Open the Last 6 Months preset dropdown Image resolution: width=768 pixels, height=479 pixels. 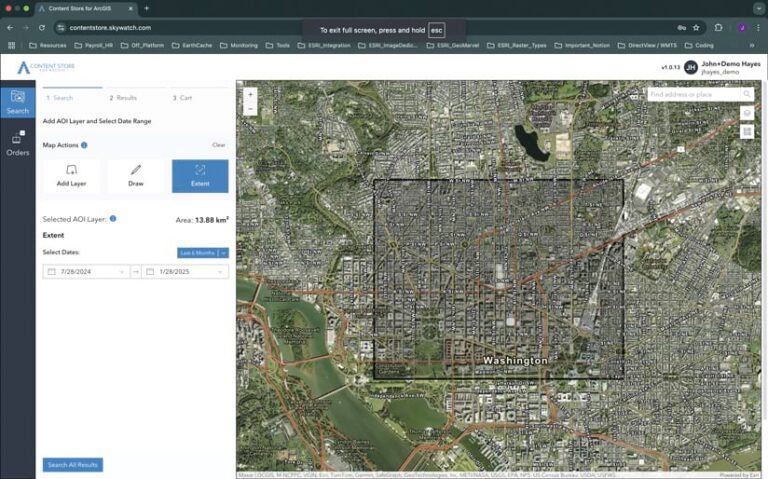click(203, 253)
